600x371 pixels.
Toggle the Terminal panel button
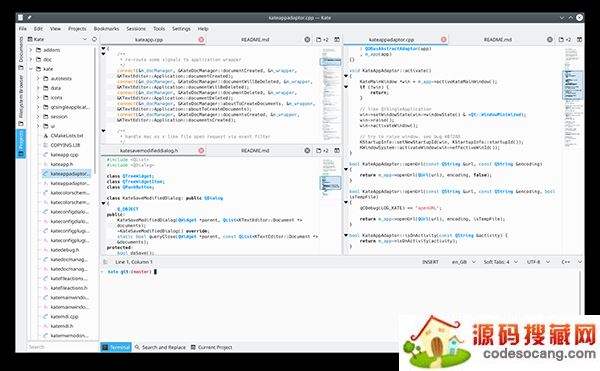coord(116,347)
